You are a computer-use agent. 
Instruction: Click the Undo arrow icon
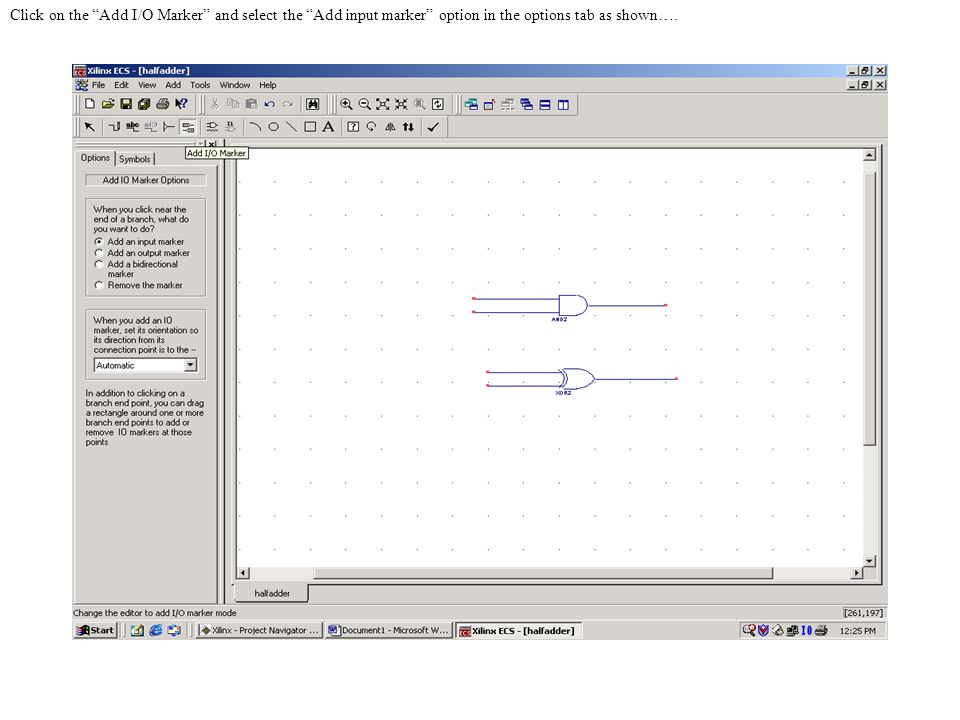click(x=269, y=104)
